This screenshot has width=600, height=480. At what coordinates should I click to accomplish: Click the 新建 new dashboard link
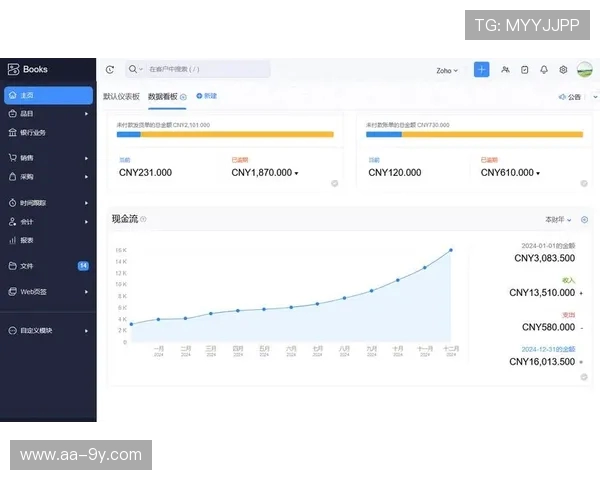(207, 96)
